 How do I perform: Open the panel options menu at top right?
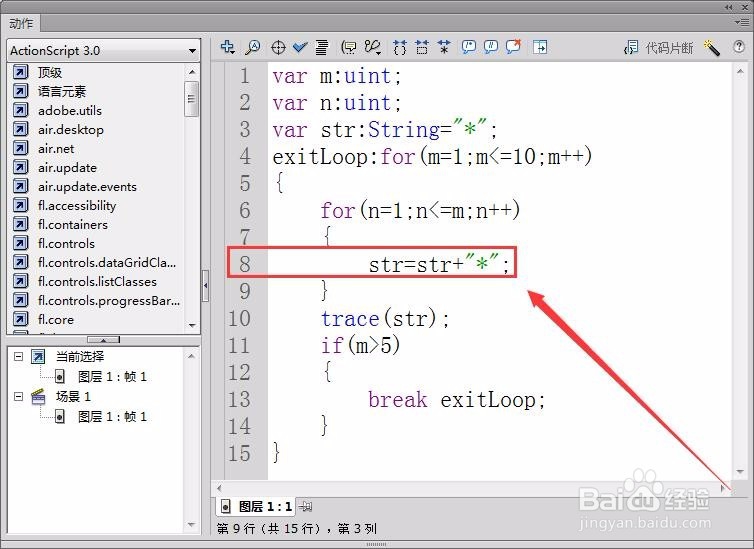(x=743, y=23)
